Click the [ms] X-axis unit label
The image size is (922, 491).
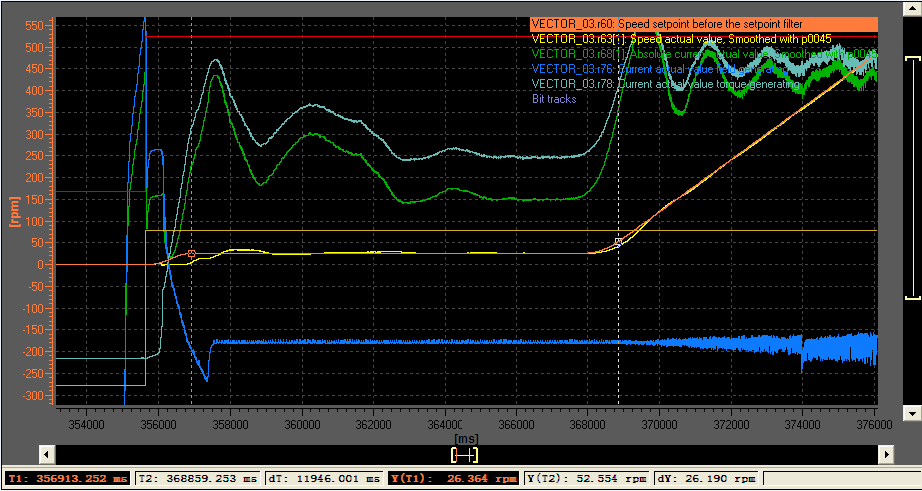coord(466,439)
